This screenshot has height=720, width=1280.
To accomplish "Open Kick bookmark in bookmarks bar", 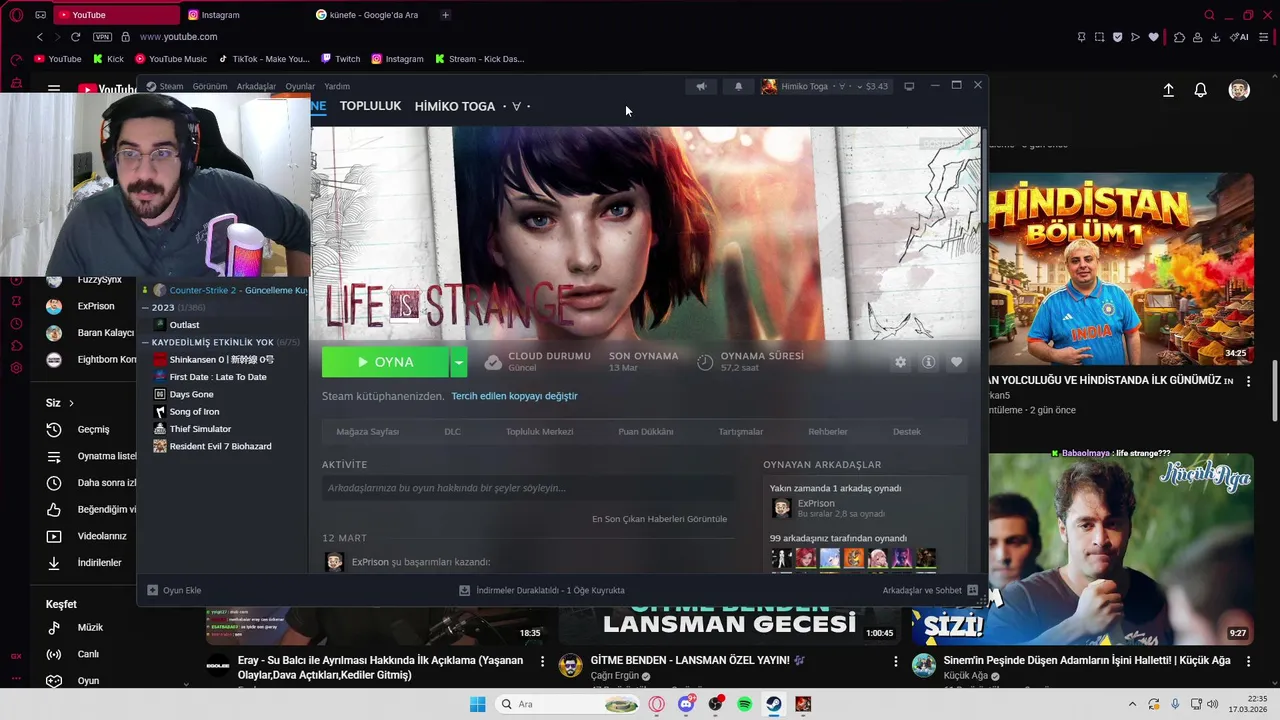I will tap(107, 59).
